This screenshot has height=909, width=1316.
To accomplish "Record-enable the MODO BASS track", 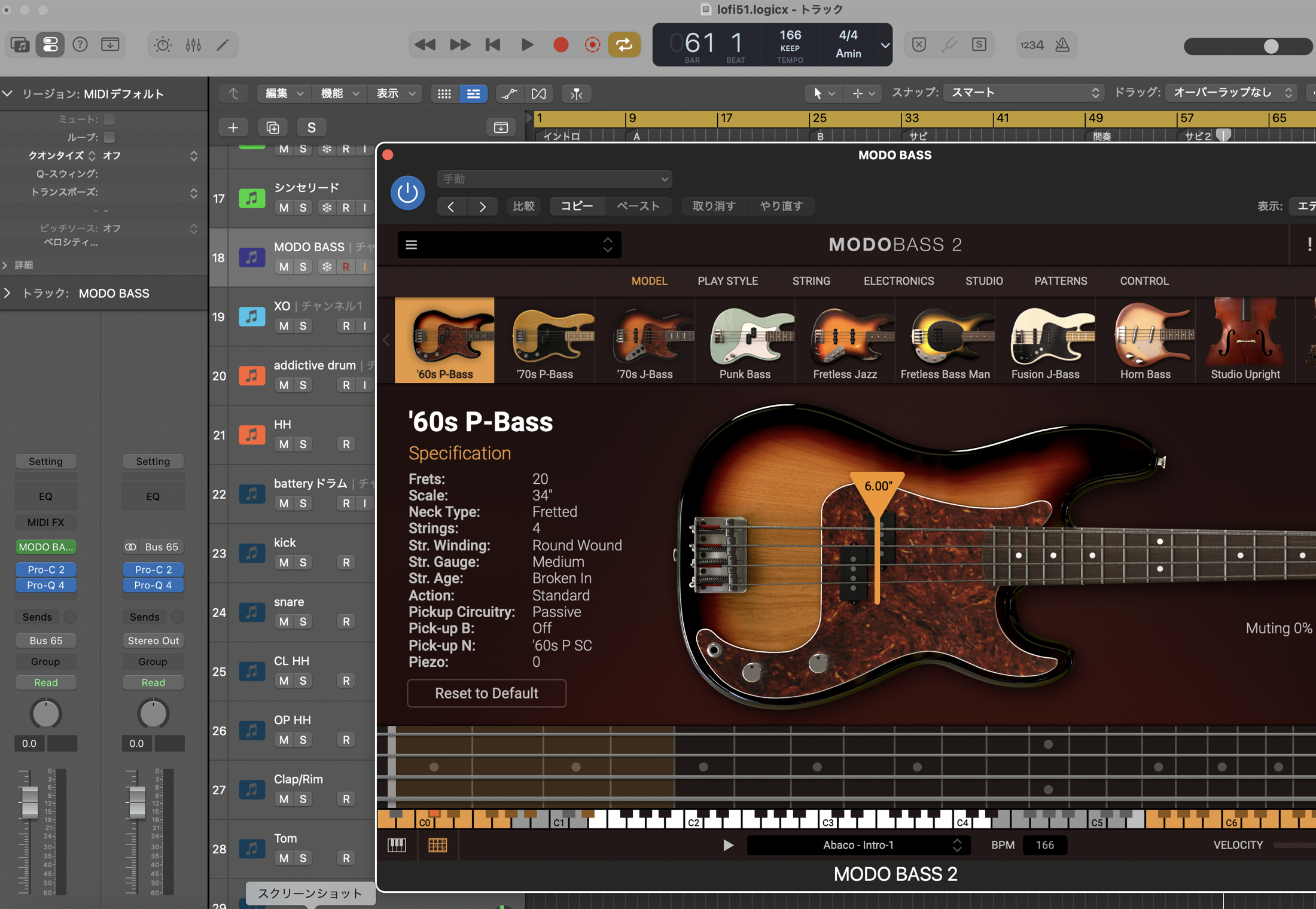I will coord(346,267).
